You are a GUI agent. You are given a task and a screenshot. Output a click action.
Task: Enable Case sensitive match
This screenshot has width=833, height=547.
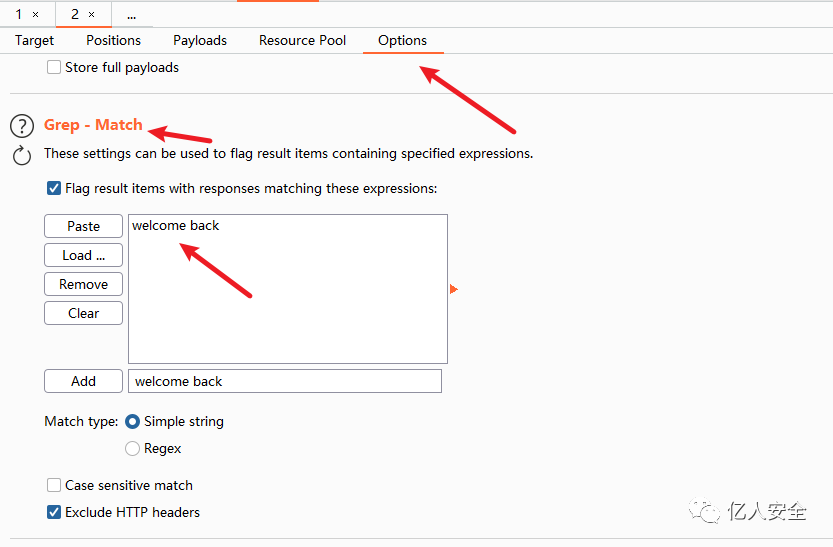click(x=54, y=485)
